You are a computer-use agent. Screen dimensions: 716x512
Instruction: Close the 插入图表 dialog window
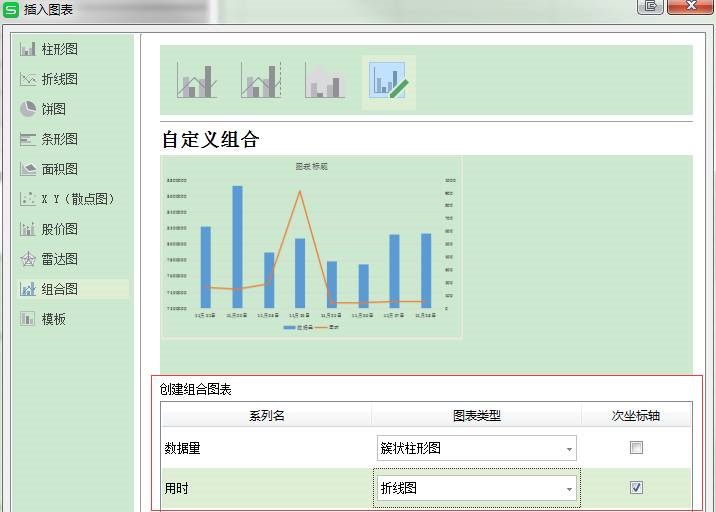click(689, 6)
